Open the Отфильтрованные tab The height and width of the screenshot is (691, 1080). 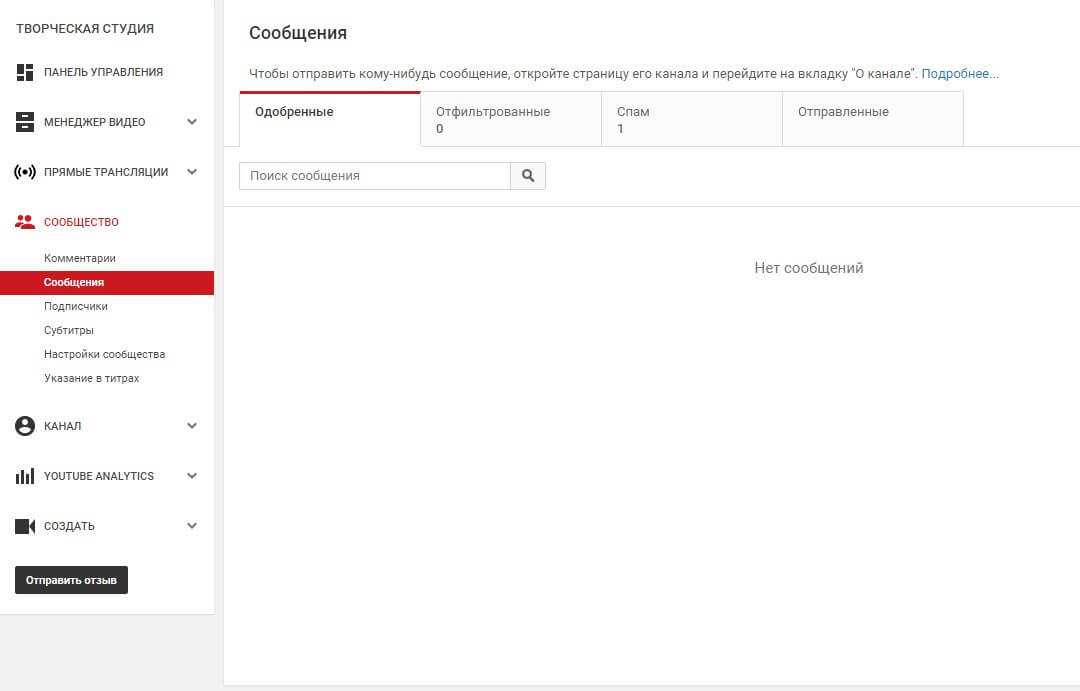511,119
